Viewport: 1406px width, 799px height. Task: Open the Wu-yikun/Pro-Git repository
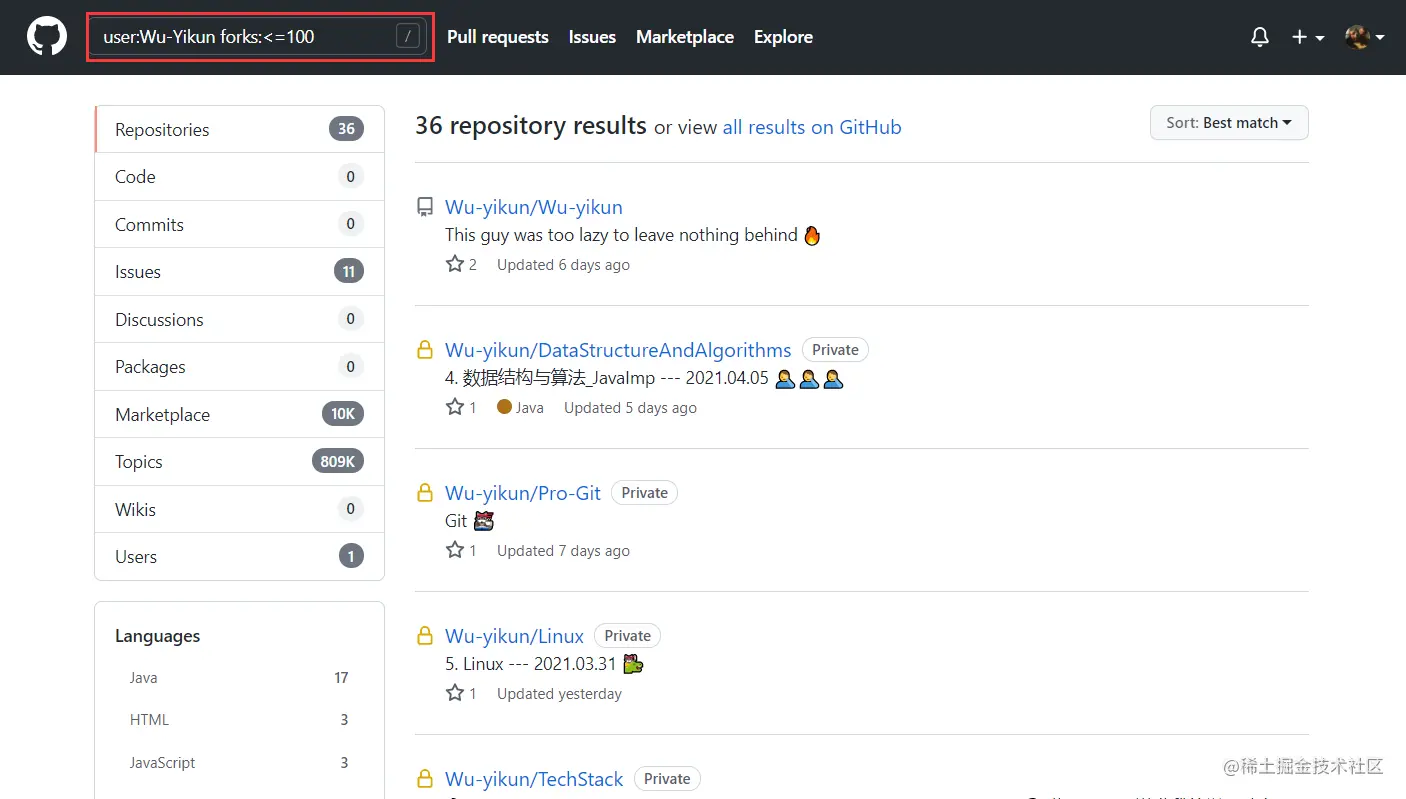pyautogui.click(x=523, y=493)
